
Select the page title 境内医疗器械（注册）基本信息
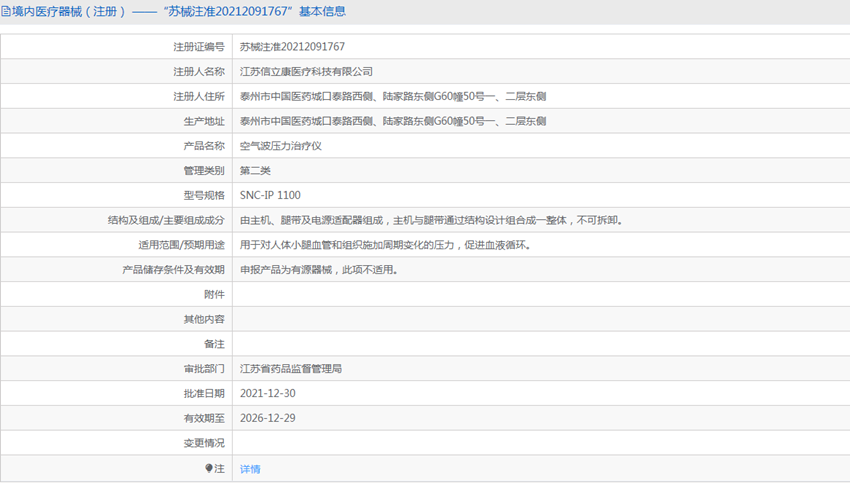(178, 11)
